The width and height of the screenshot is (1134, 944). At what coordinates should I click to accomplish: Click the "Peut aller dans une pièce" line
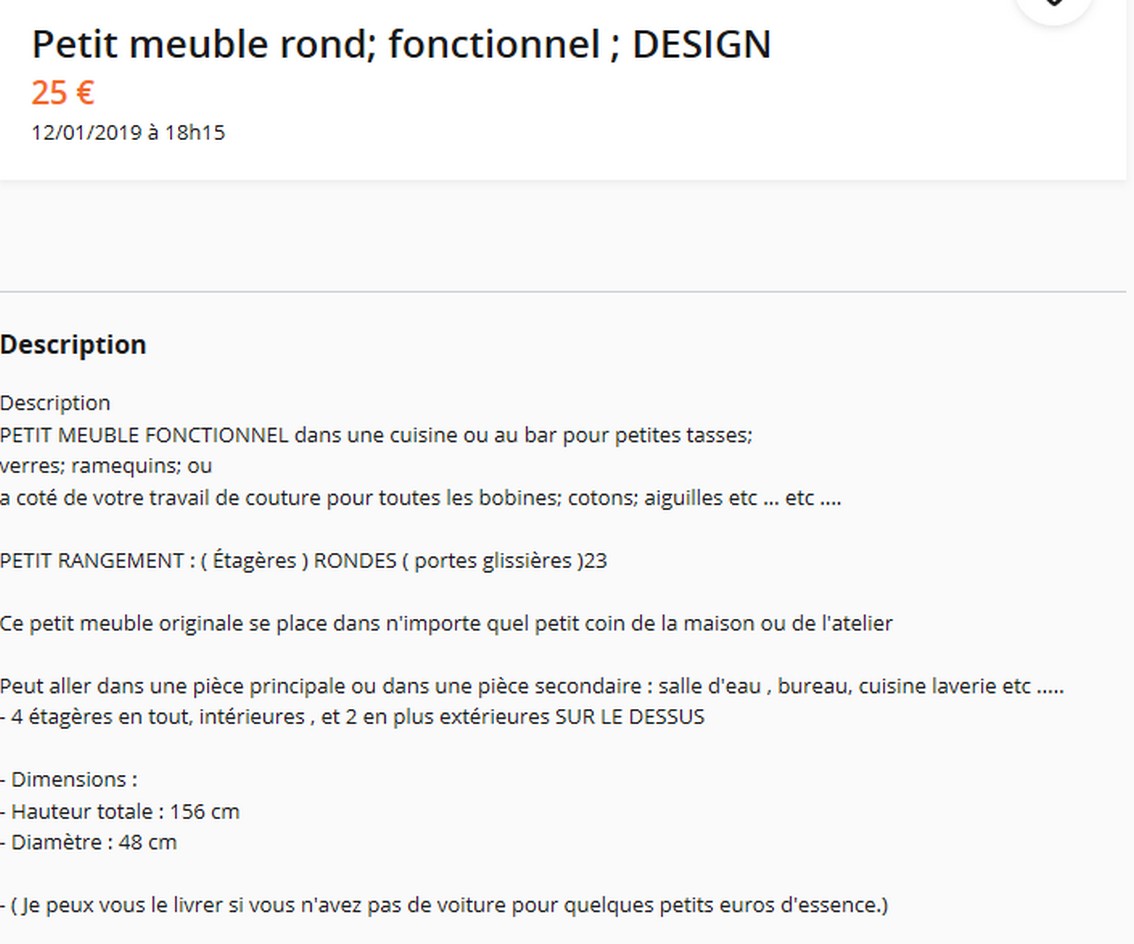pos(531,687)
